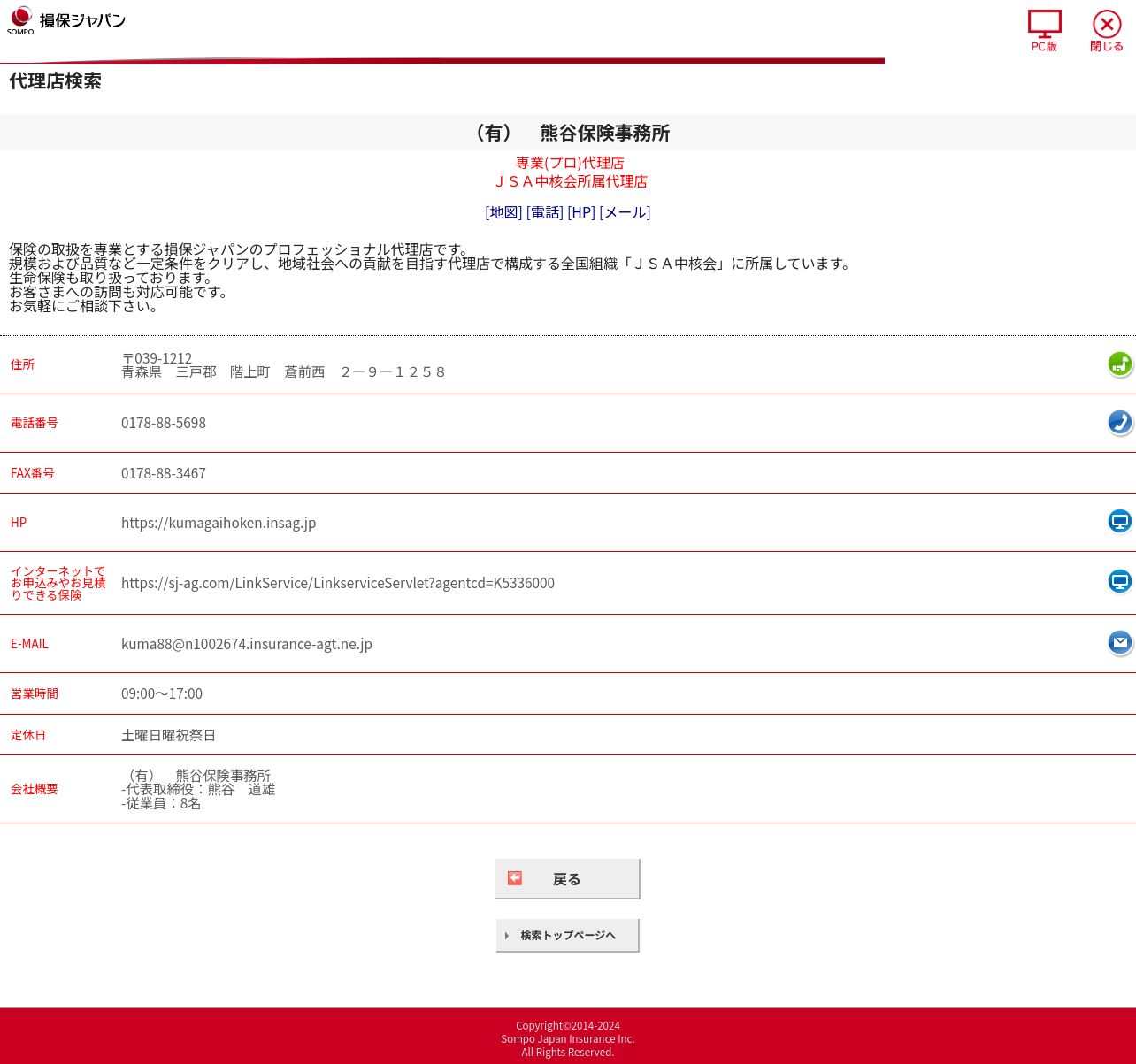Click phone number 0178-88-5698
Viewport: 1136px width, 1064px height.
(164, 423)
